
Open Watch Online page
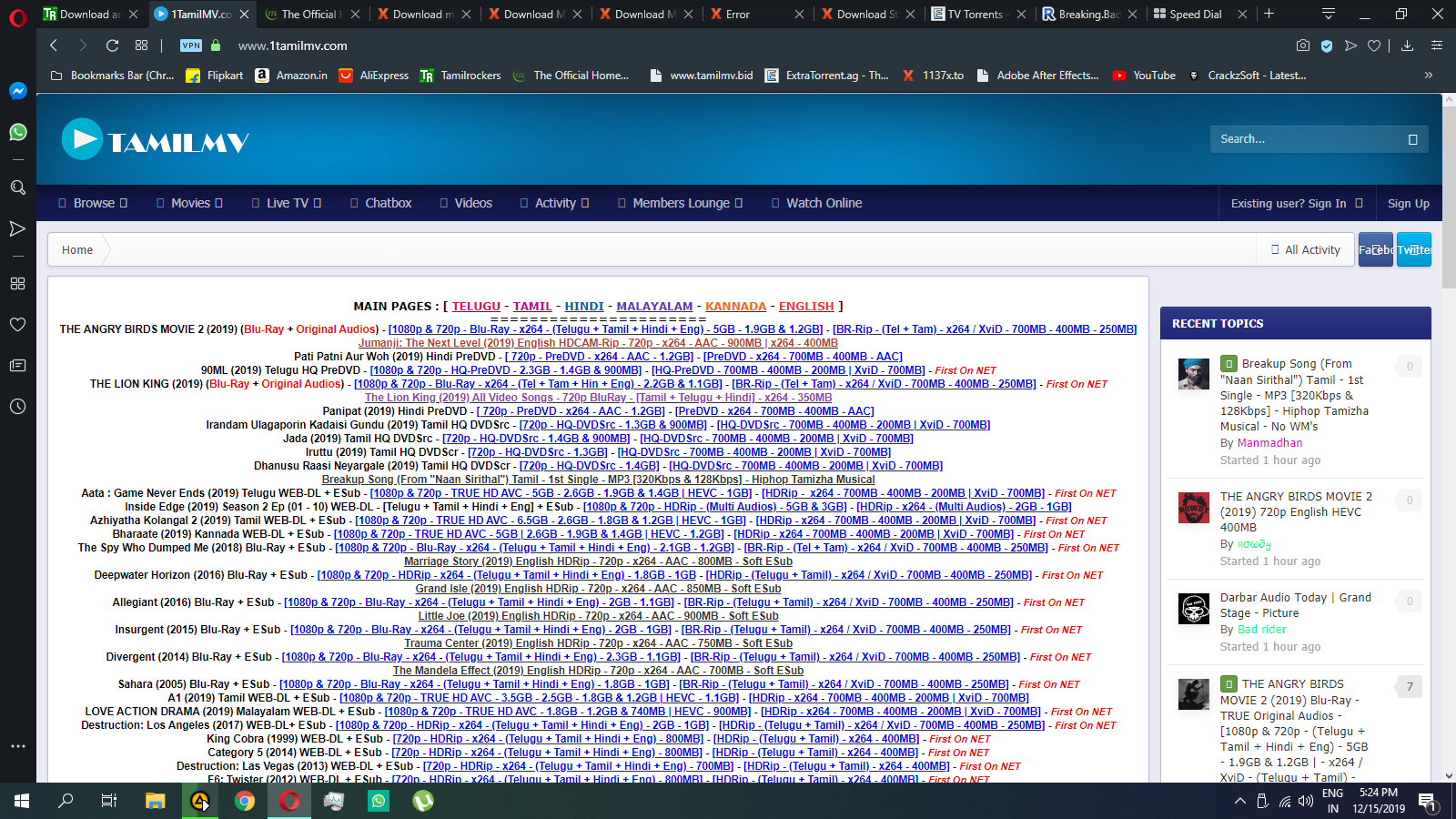pos(817,203)
